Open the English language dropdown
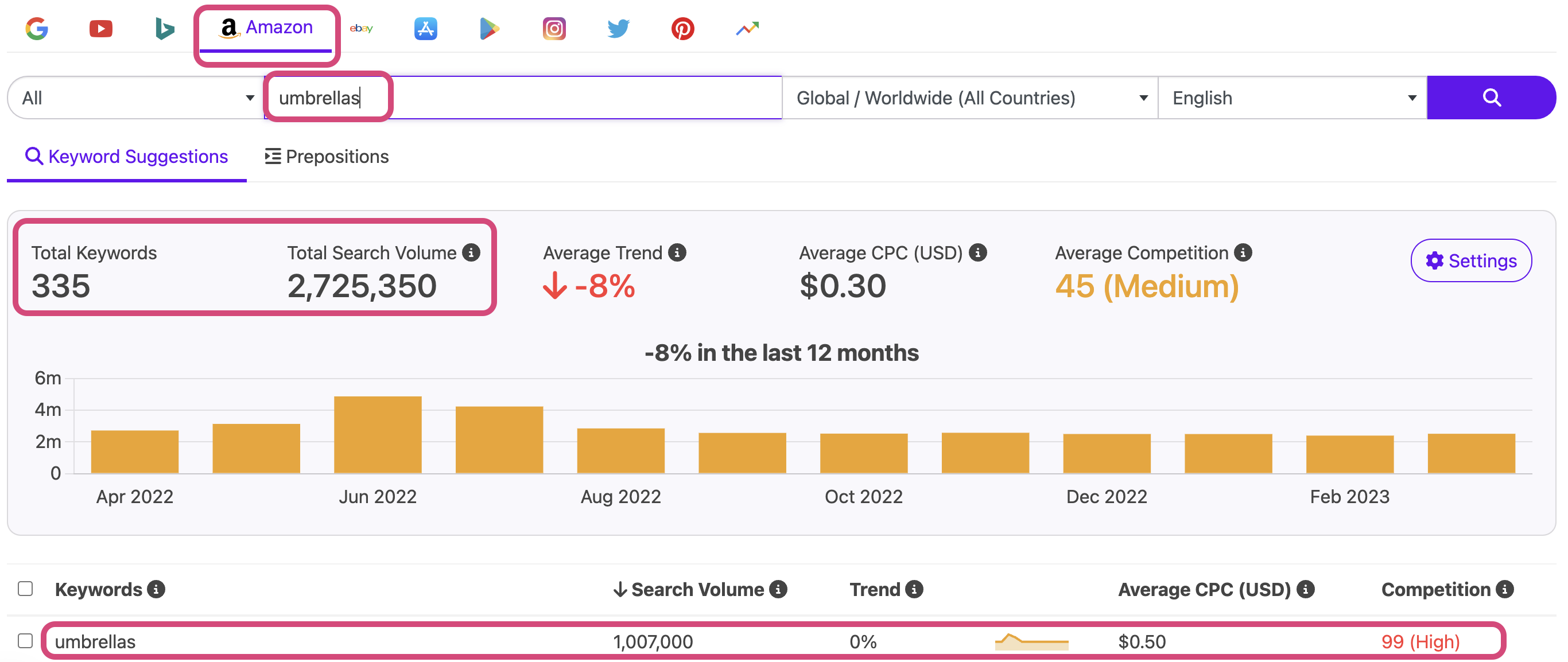This screenshot has width=1568, height=662. click(x=1293, y=98)
